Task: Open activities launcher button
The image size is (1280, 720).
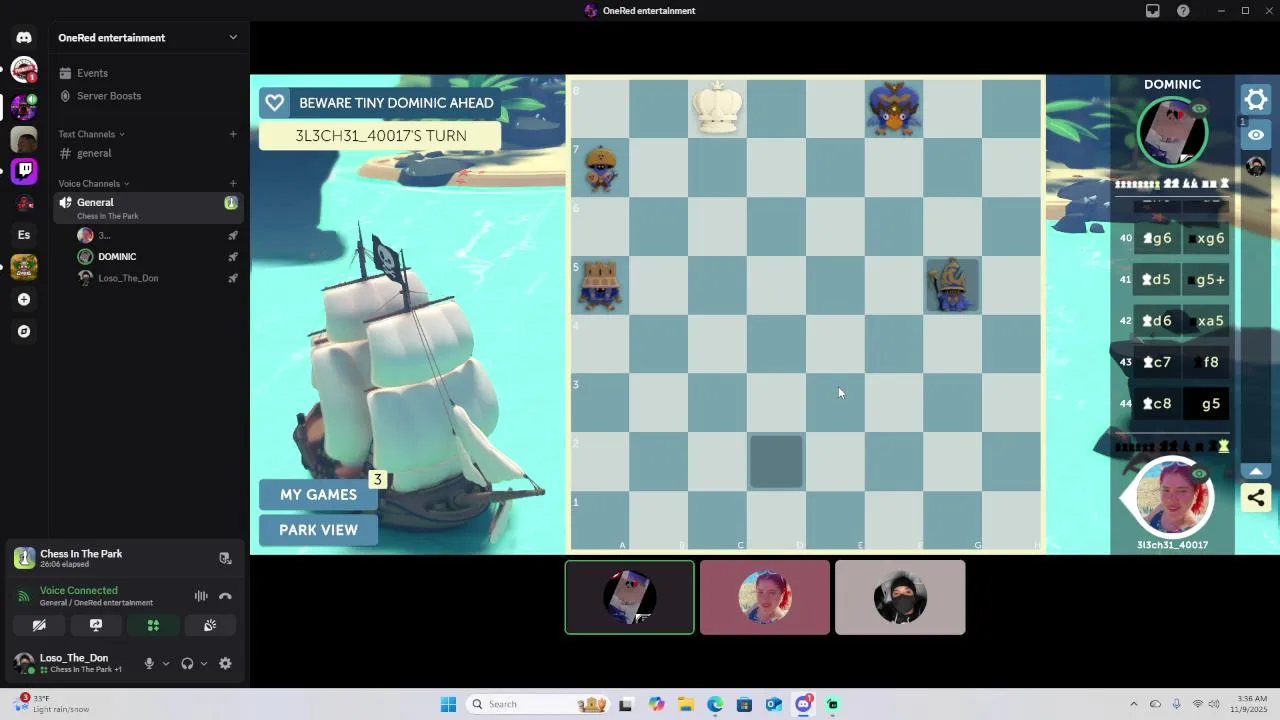Action: pos(153,625)
